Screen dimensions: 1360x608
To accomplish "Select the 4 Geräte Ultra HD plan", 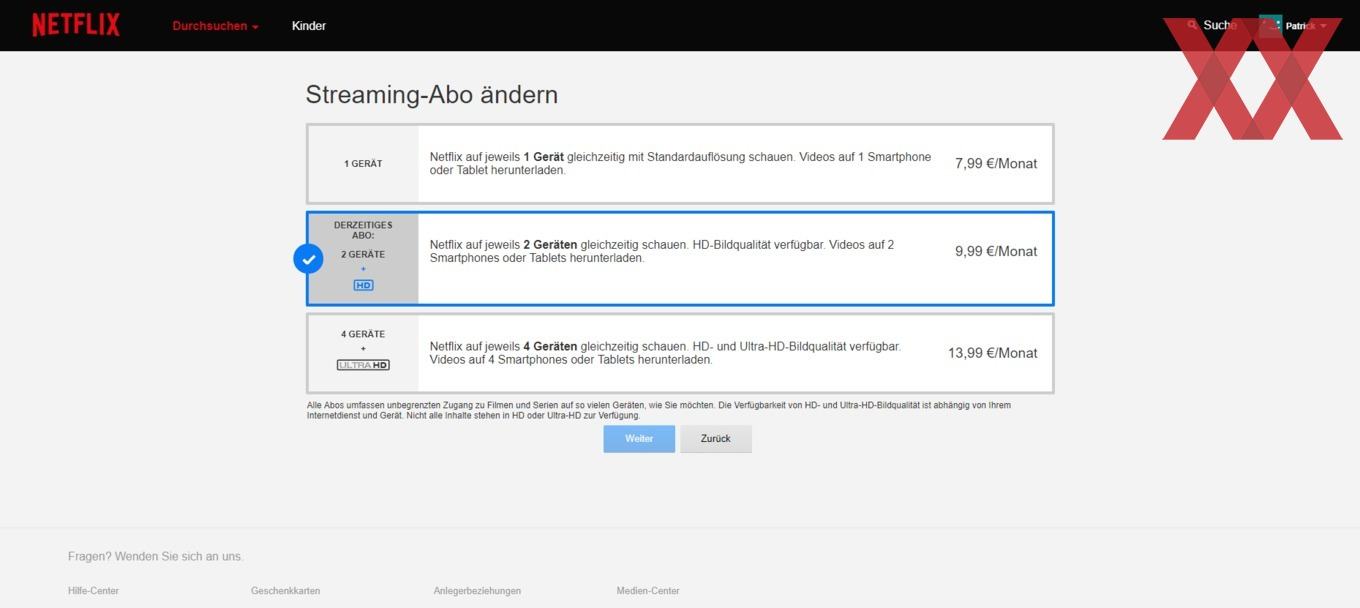I will coord(680,353).
